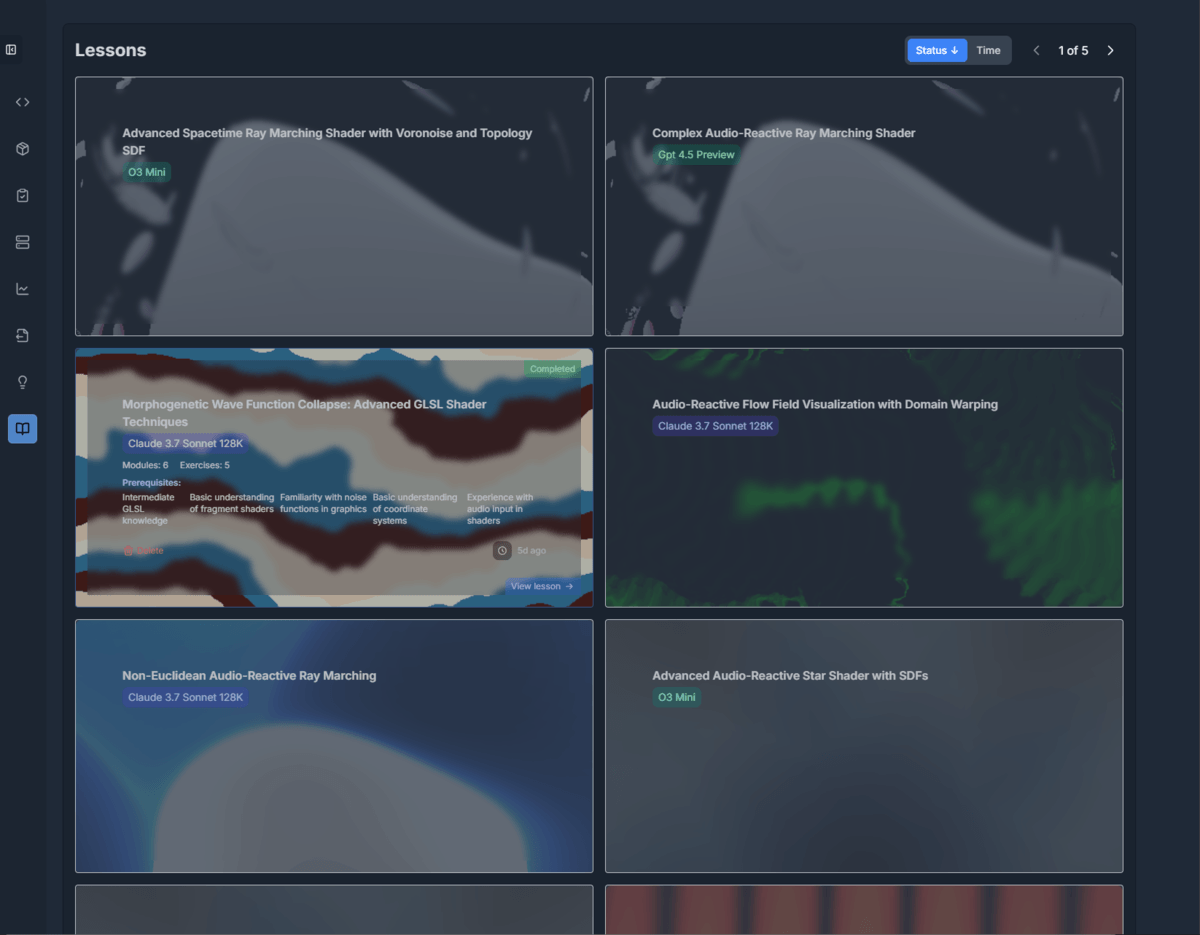Go to the previous lessons page
The width and height of the screenshot is (1200, 935).
1036,49
